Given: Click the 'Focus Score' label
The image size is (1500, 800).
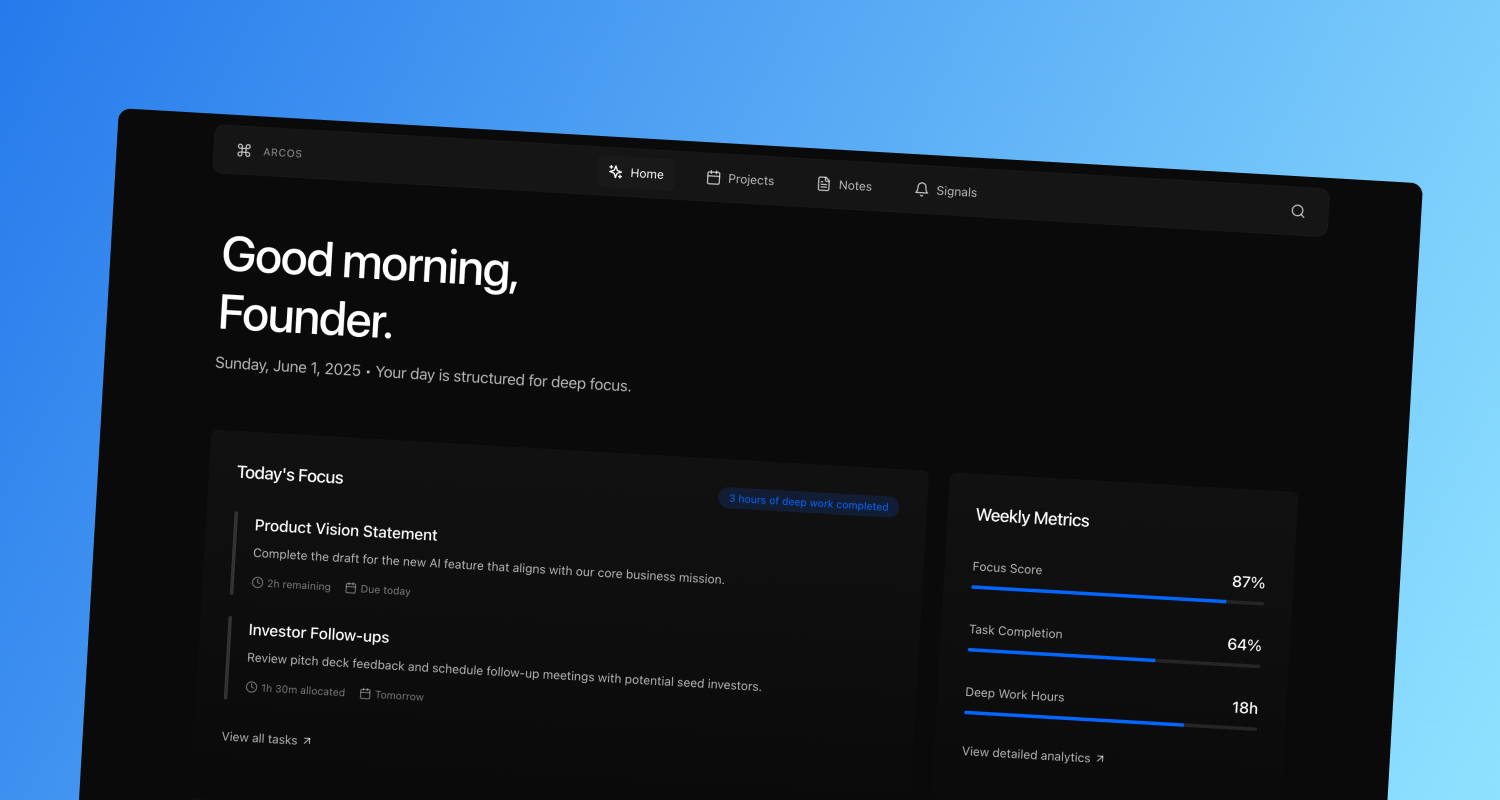Looking at the screenshot, I should [x=1007, y=568].
